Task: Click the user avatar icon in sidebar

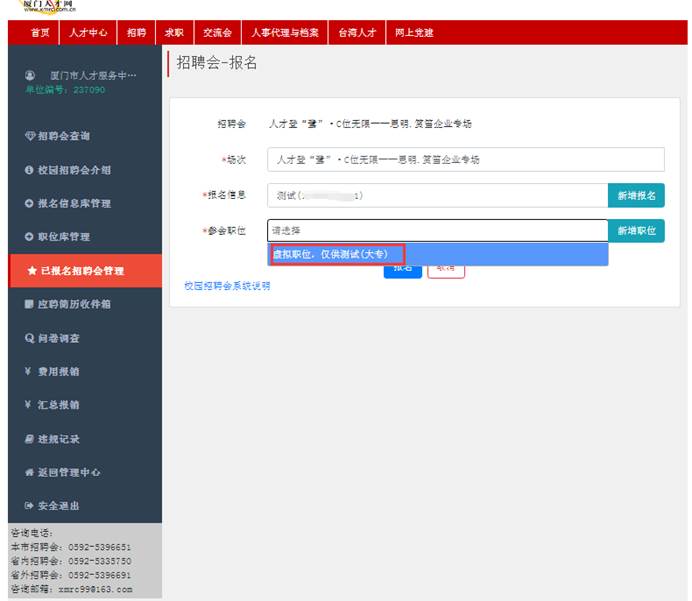Action: click(x=29, y=76)
